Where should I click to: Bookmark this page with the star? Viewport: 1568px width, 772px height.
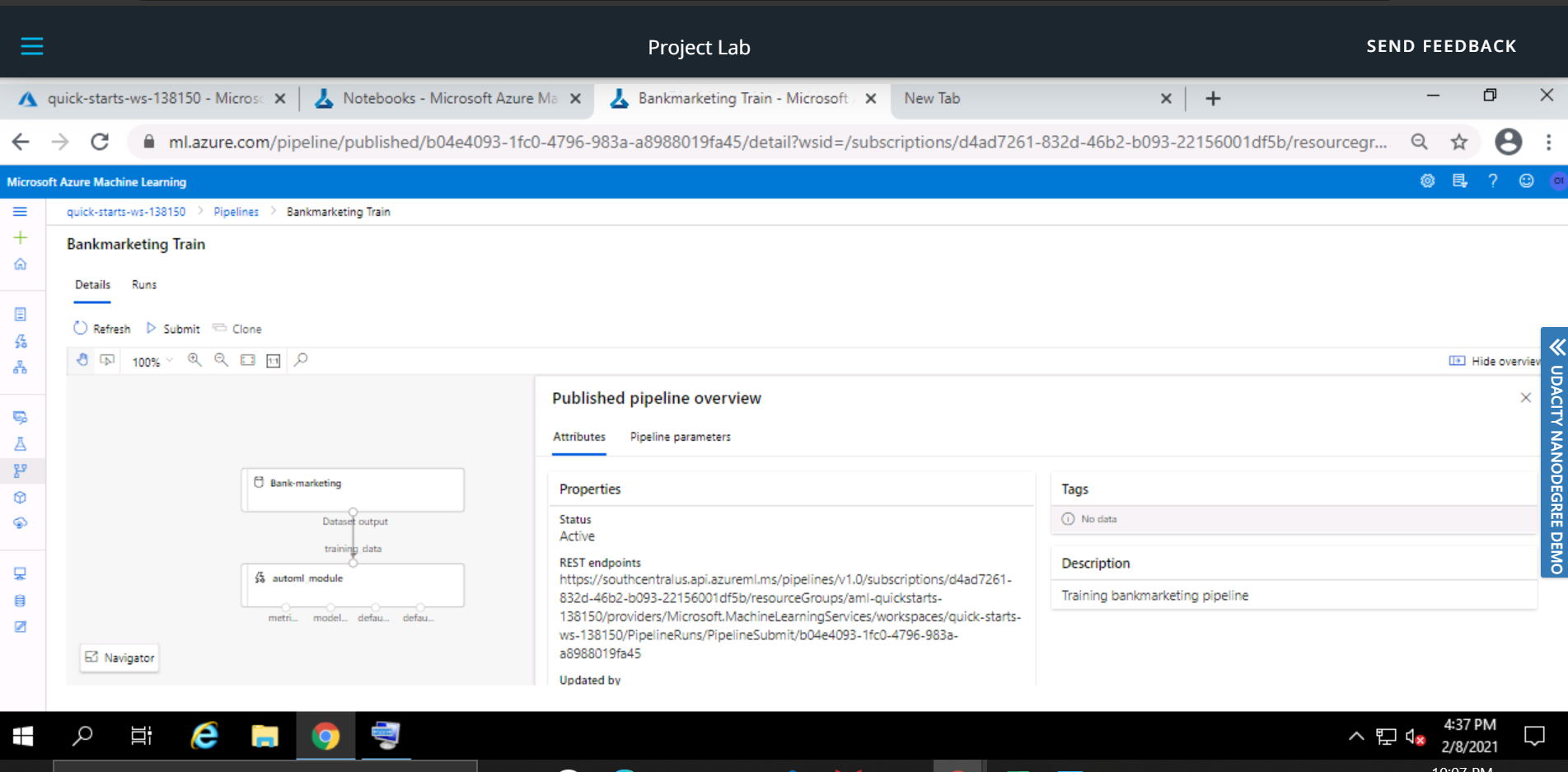click(x=1459, y=142)
